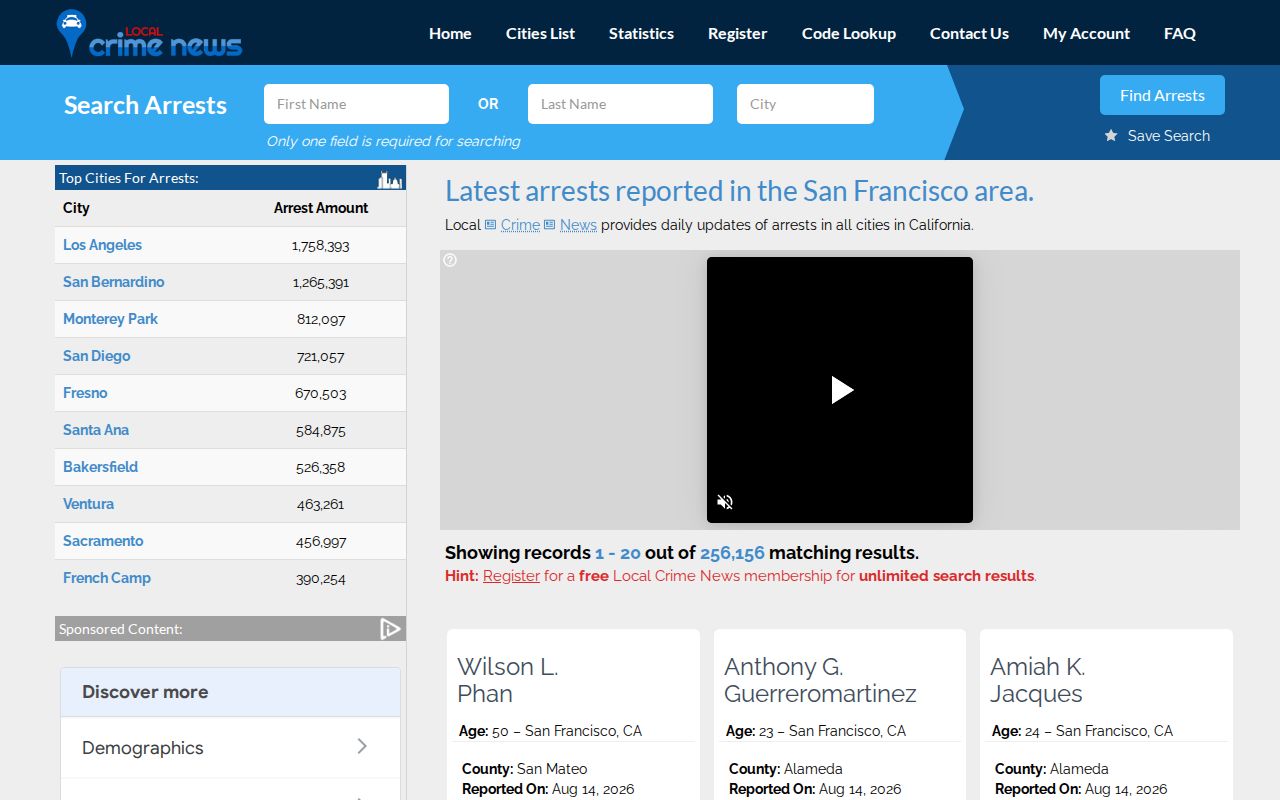Open the Ventura city link
Image resolution: width=1280 pixels, height=800 pixels.
(x=88, y=504)
